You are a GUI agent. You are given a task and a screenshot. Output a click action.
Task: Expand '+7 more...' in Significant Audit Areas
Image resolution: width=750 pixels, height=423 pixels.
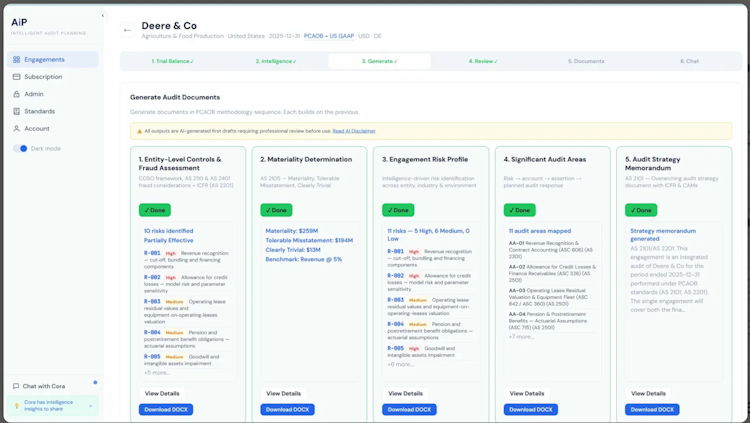coord(521,337)
